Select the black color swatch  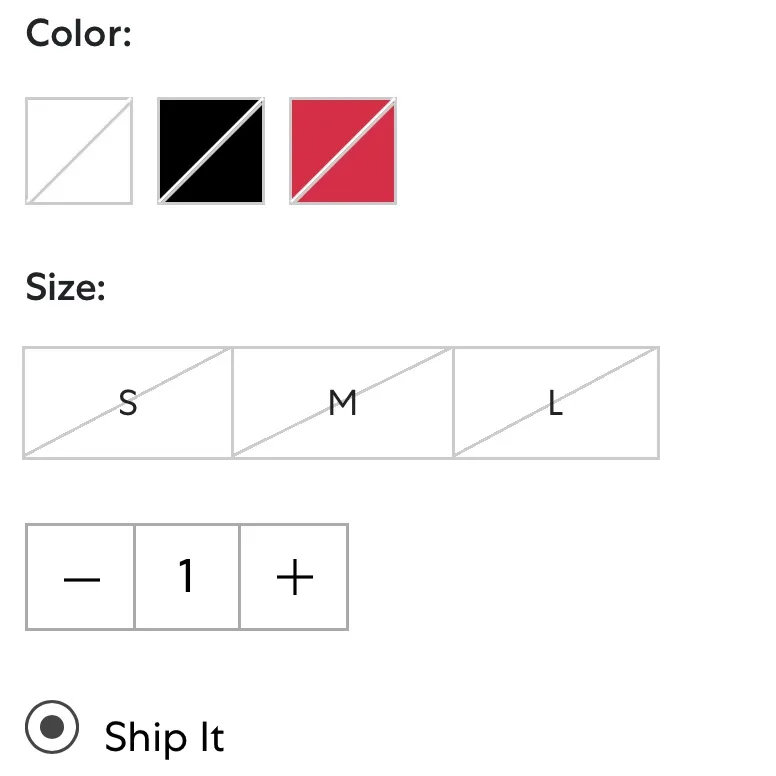click(x=211, y=151)
